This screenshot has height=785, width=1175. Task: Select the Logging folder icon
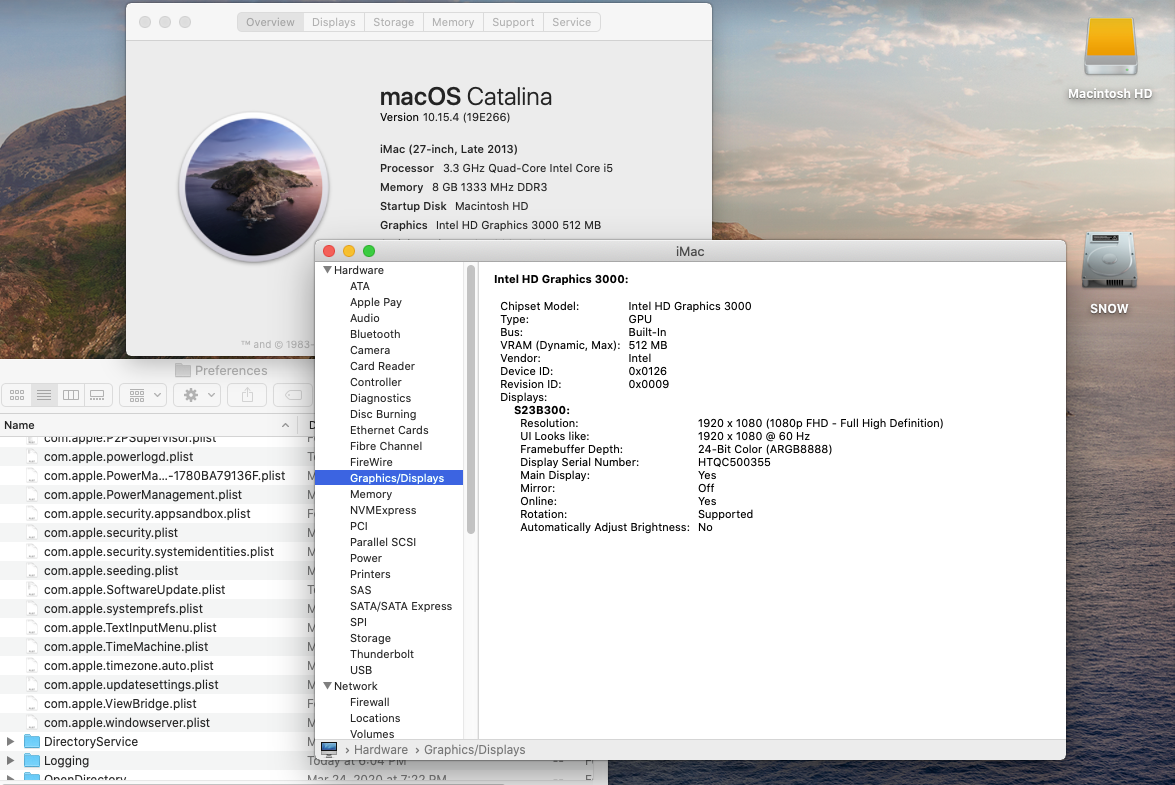click(31, 760)
